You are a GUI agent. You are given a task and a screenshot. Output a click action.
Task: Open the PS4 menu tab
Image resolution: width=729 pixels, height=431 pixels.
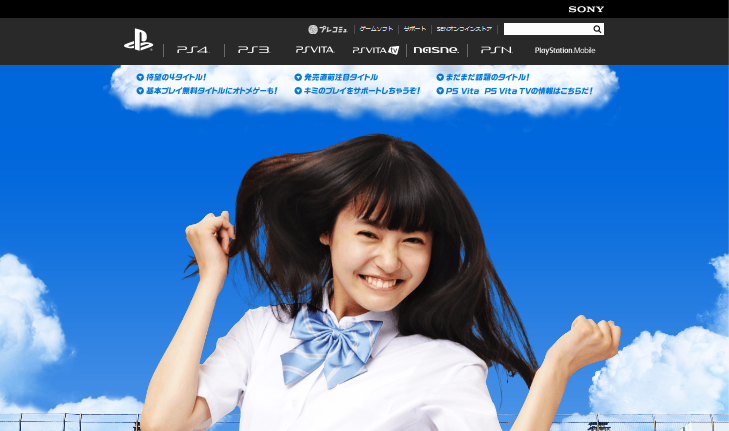point(193,50)
